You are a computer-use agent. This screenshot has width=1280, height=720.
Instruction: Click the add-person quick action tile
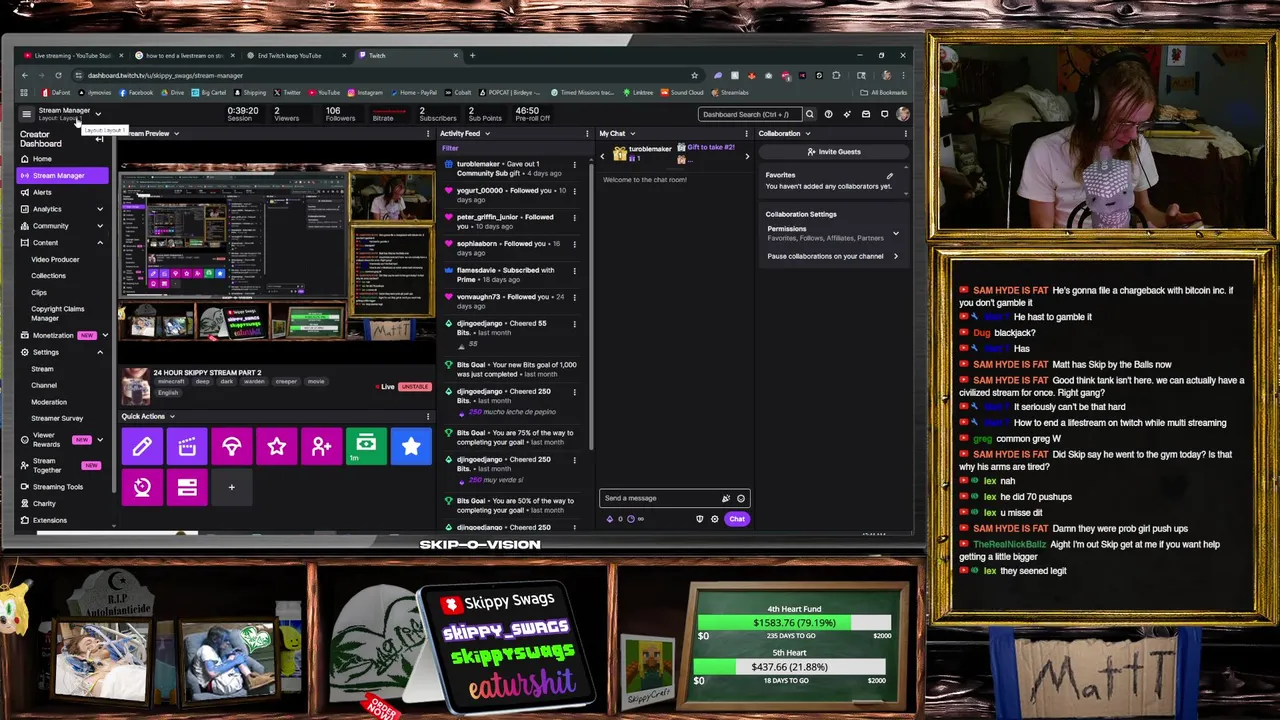click(x=321, y=447)
